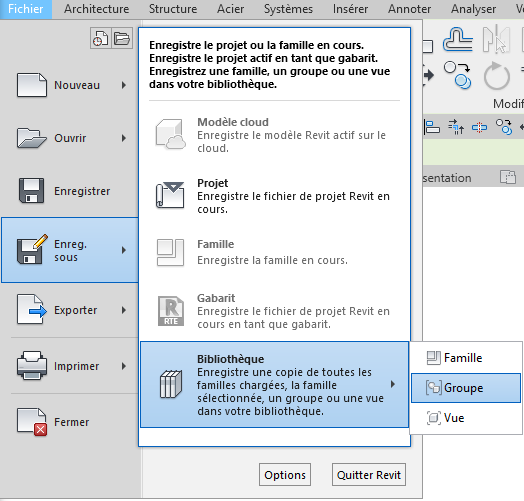
Task: Open the Options button
Action: 285,475
